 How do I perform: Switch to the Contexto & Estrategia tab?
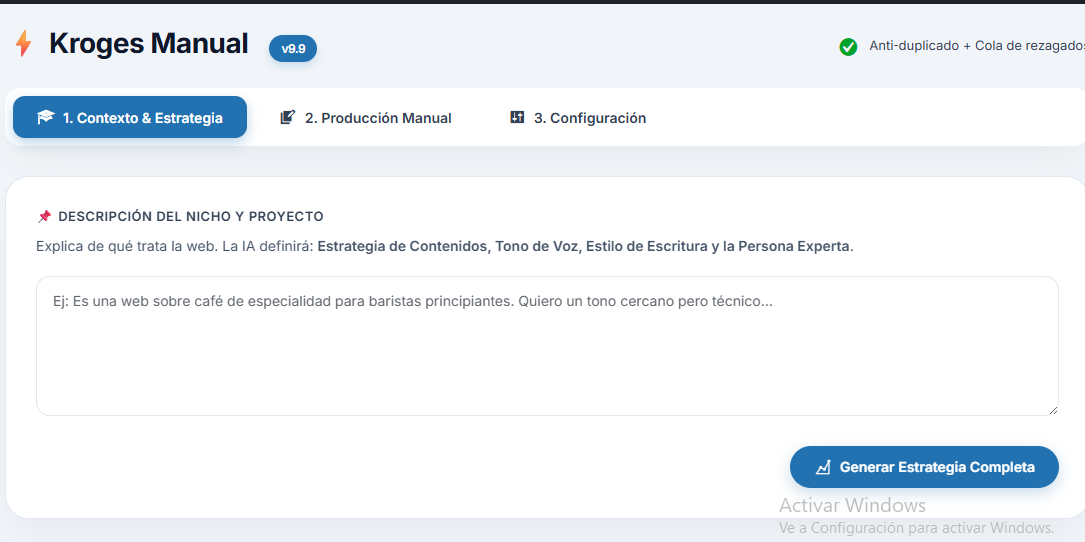click(130, 118)
